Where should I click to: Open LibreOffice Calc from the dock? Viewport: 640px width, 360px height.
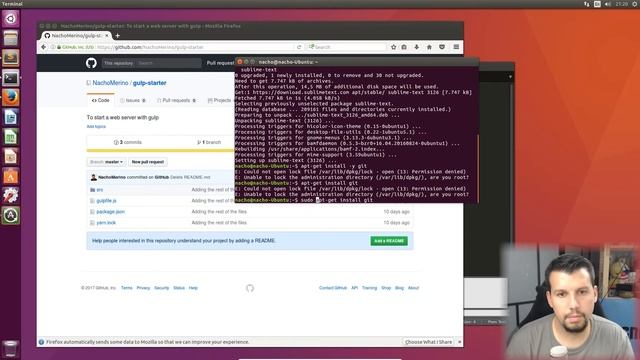11,137
